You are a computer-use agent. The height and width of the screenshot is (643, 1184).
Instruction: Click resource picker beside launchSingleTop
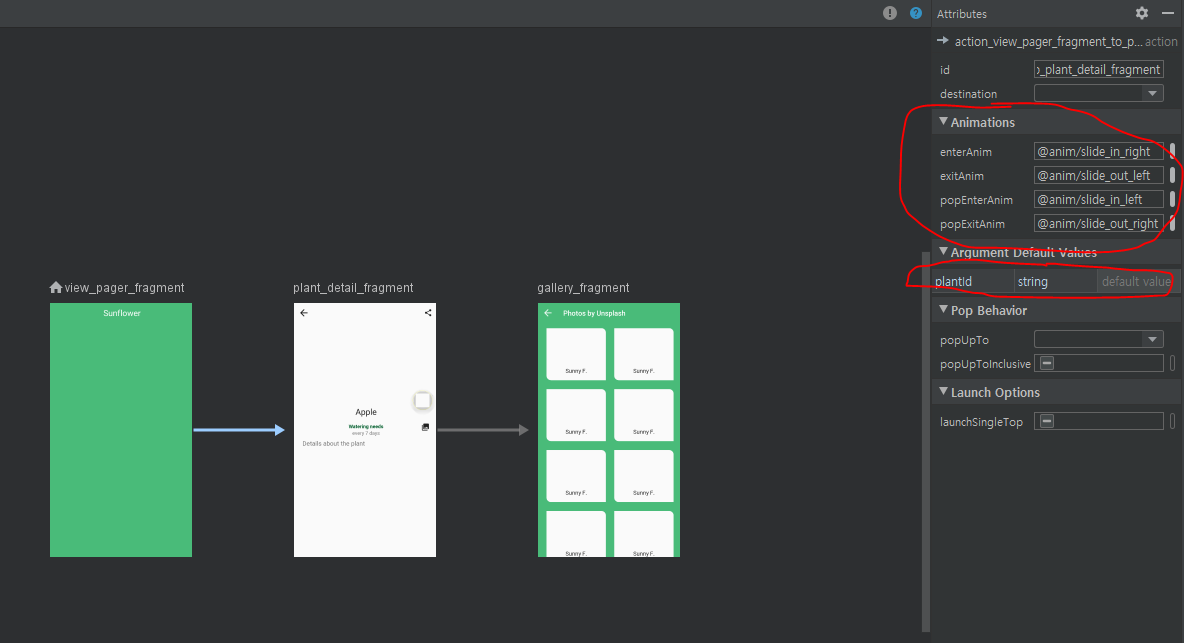[1172, 421]
